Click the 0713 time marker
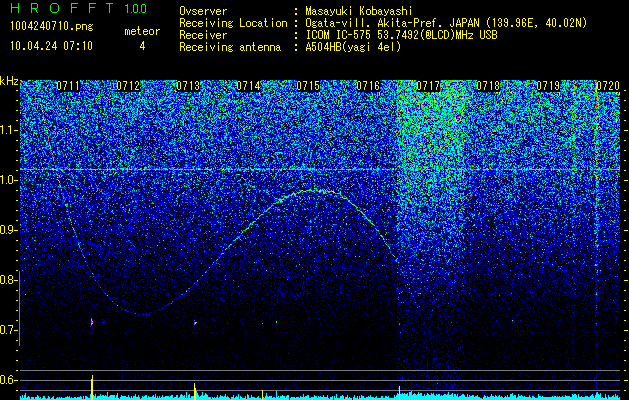 tap(188, 86)
